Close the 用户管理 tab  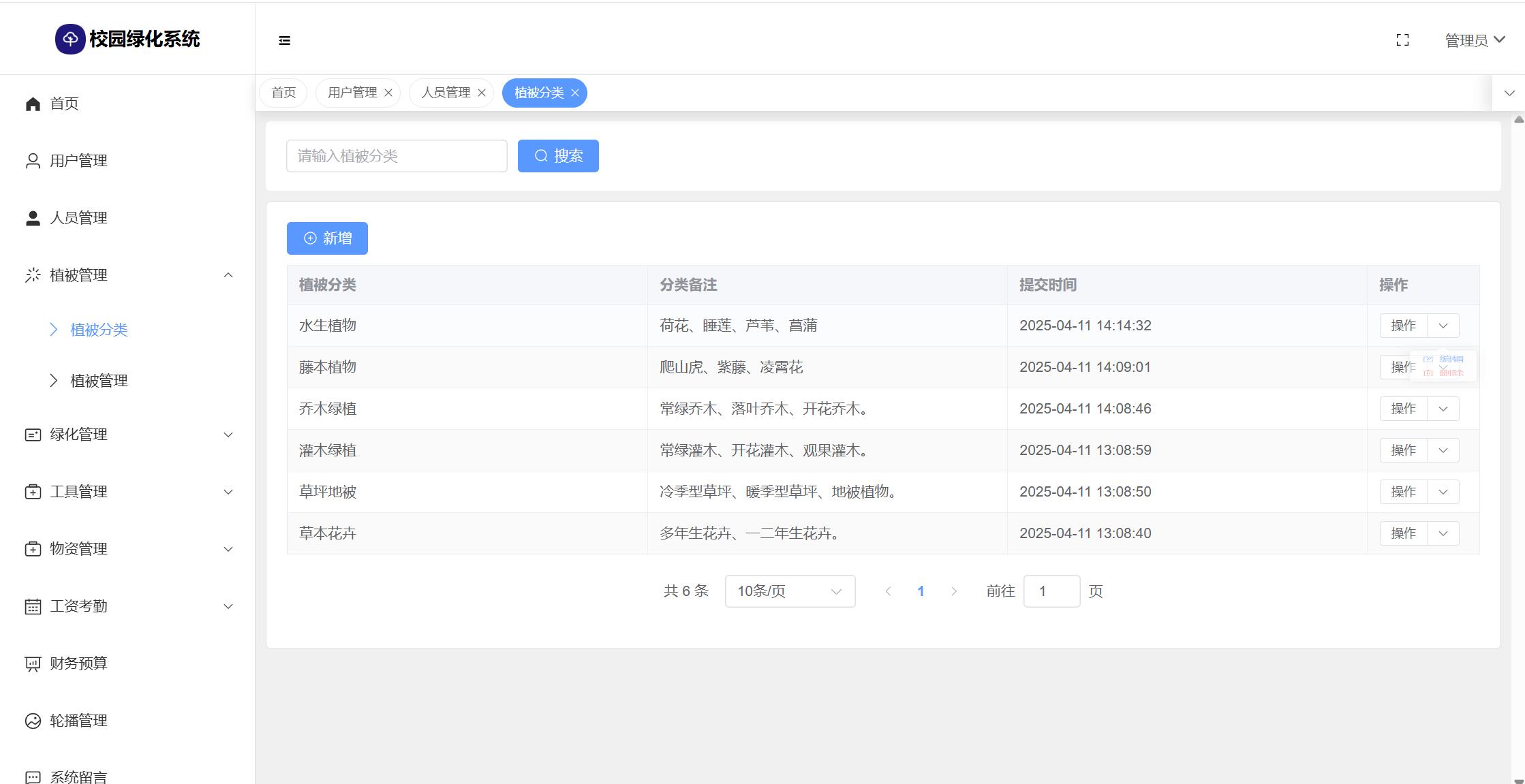pyautogui.click(x=388, y=93)
